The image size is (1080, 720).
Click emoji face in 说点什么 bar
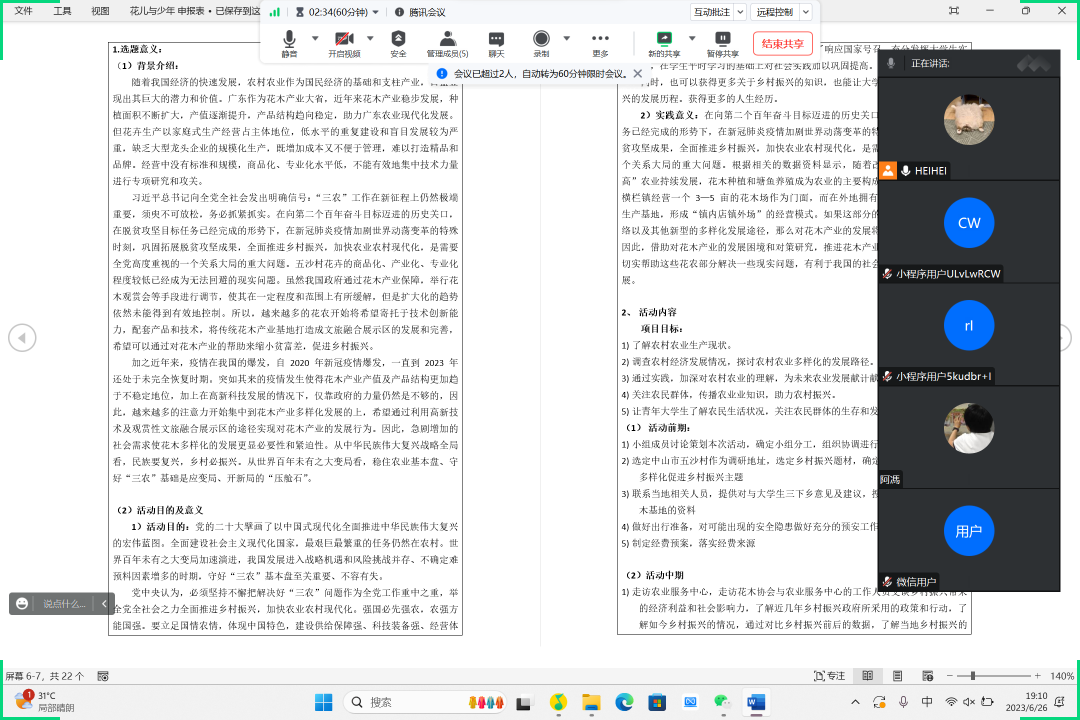coord(22,604)
